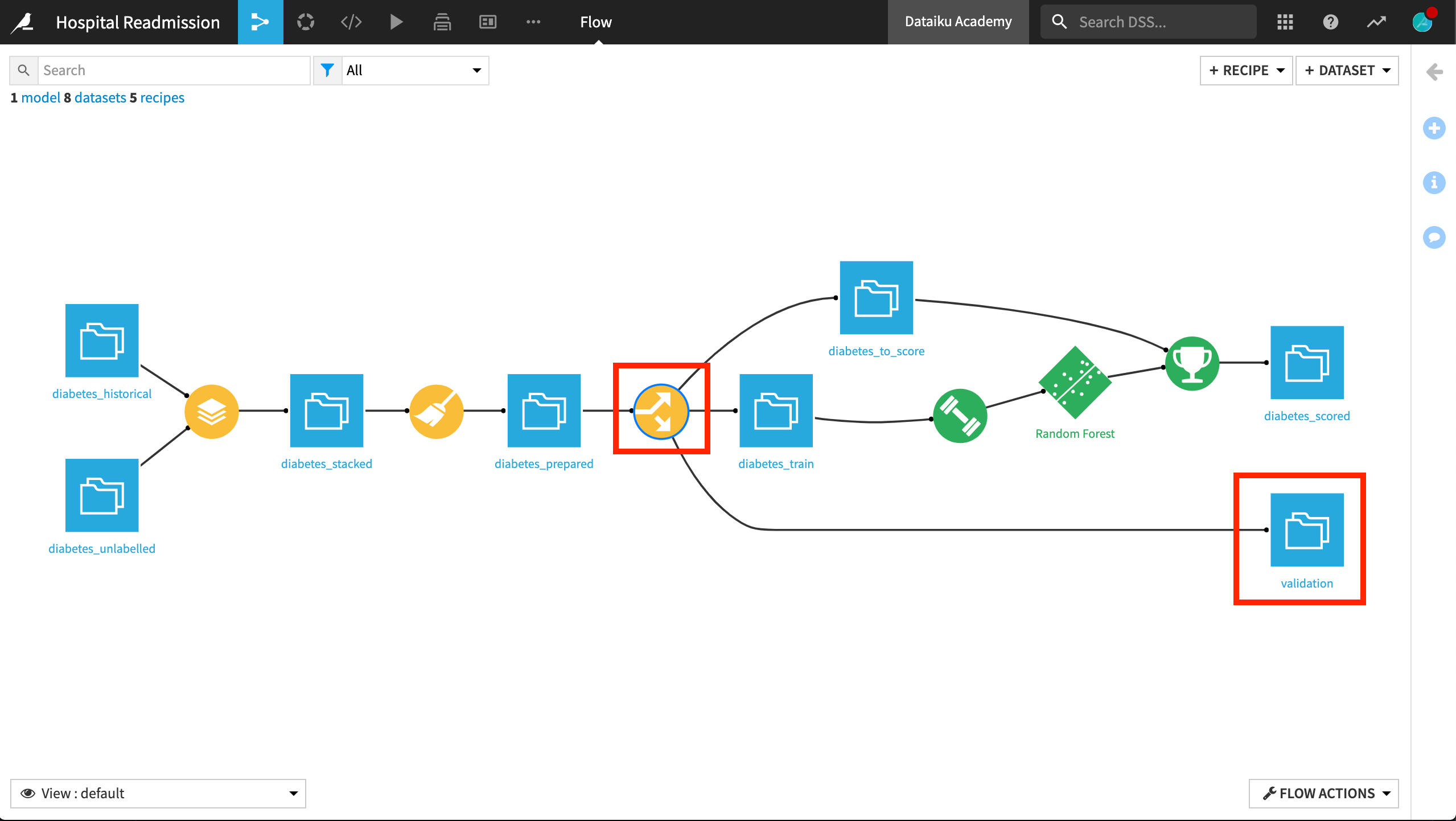Viewport: 1456px width, 821px height.
Task: Open the user profile avatar
Action: click(x=1424, y=21)
